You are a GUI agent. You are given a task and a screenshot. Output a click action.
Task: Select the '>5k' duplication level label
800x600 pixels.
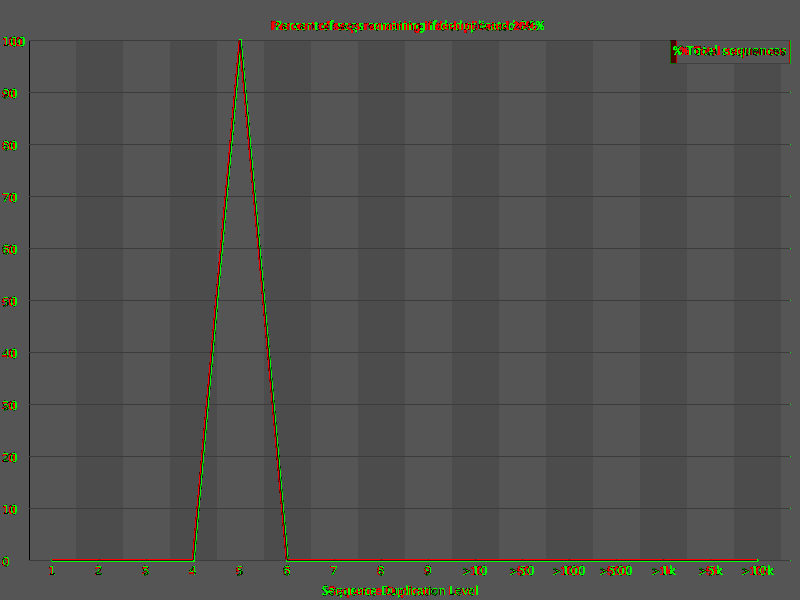(710, 570)
